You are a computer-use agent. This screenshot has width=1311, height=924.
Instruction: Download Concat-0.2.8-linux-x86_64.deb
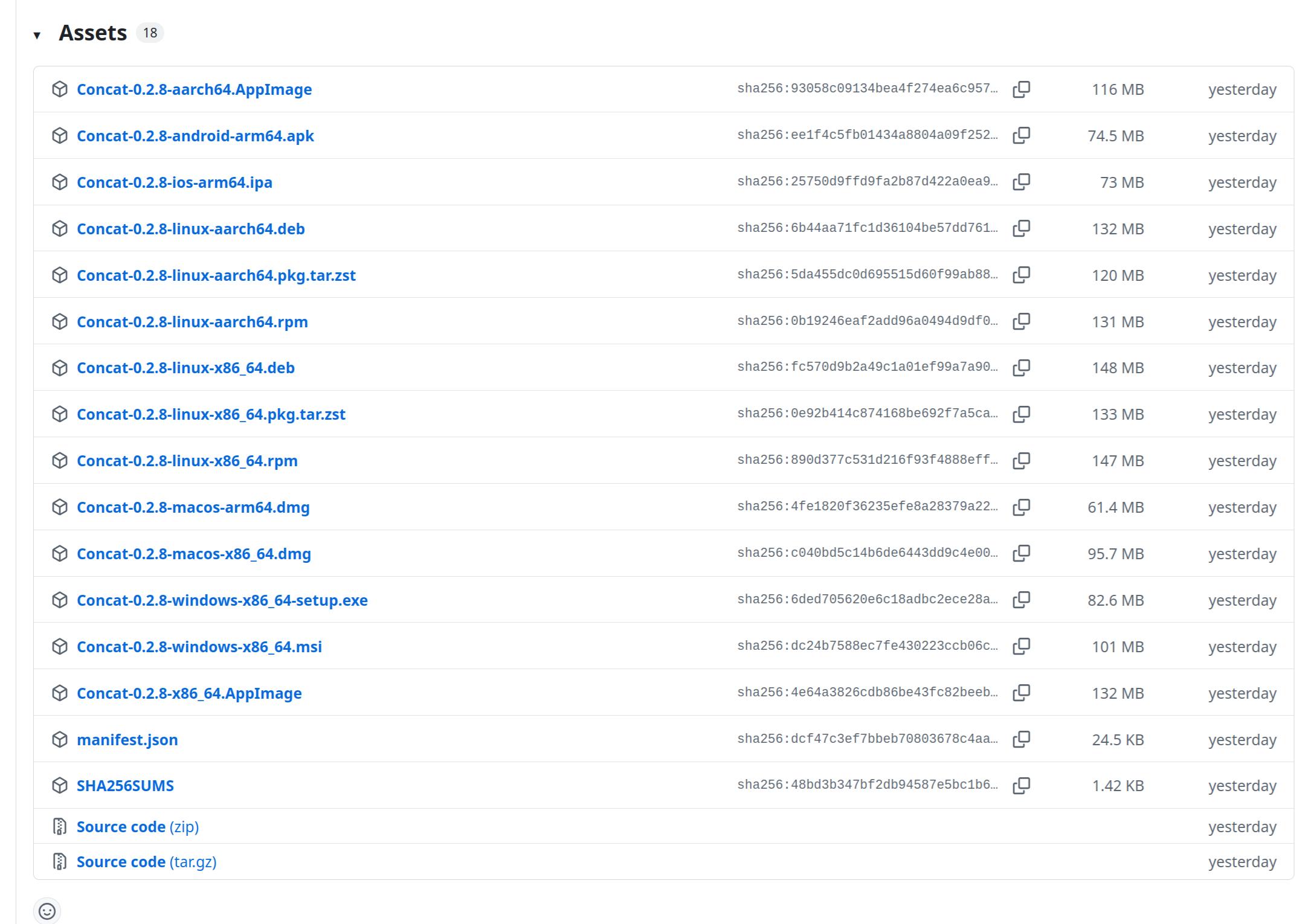coord(185,368)
